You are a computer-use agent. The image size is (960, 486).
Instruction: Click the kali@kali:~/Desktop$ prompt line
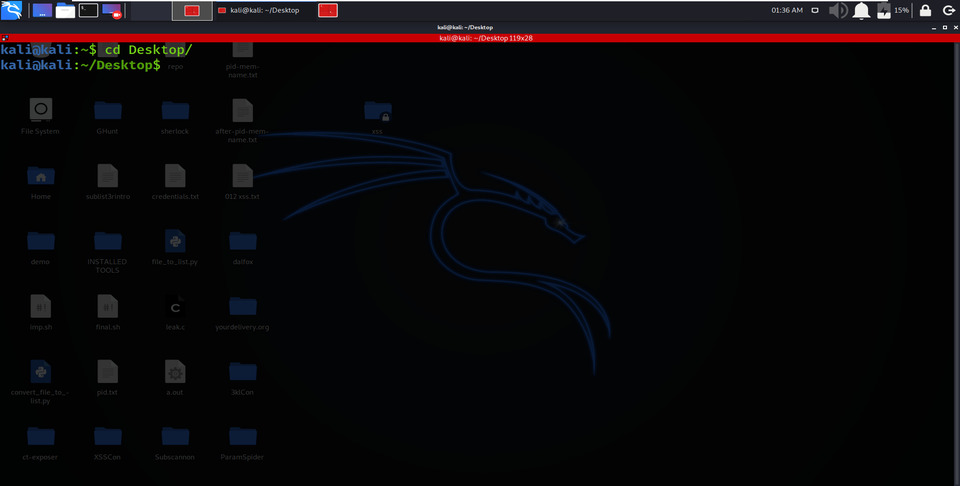(80, 65)
